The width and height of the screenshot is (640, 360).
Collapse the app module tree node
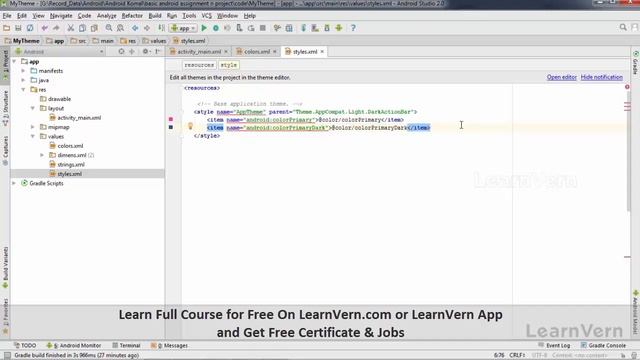point(15,62)
